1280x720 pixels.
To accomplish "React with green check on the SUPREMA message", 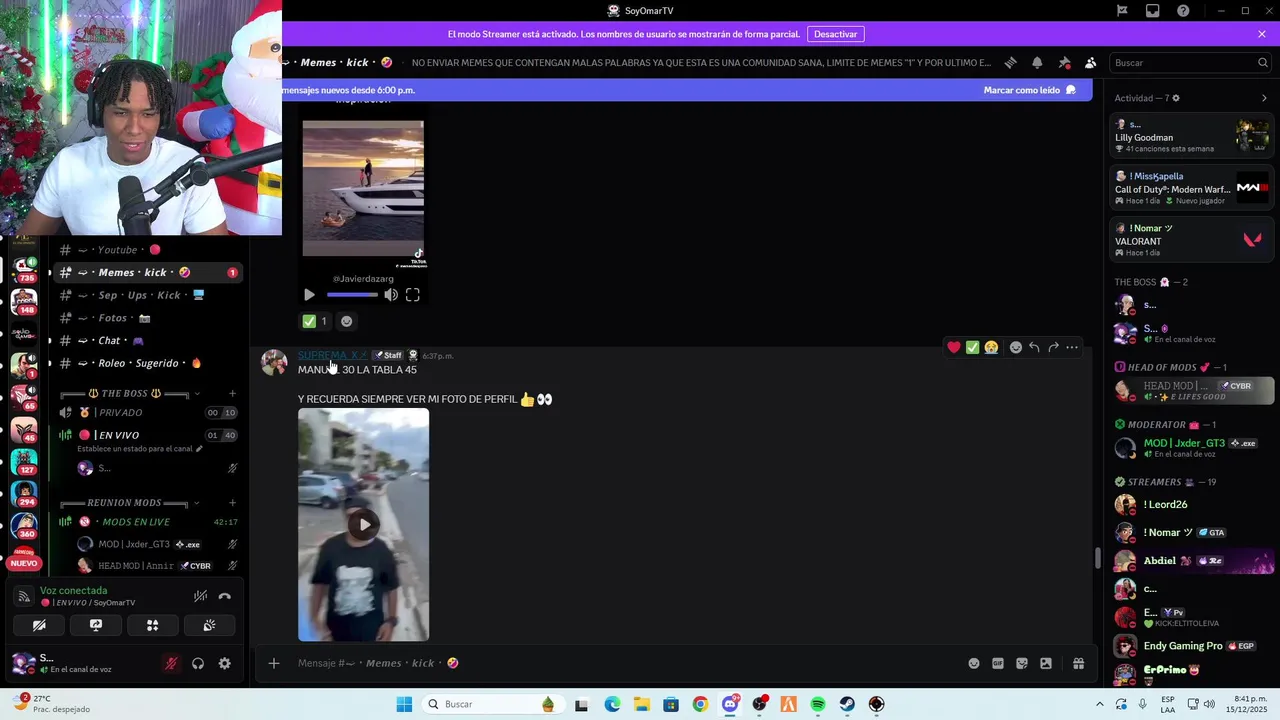I will (x=972, y=347).
